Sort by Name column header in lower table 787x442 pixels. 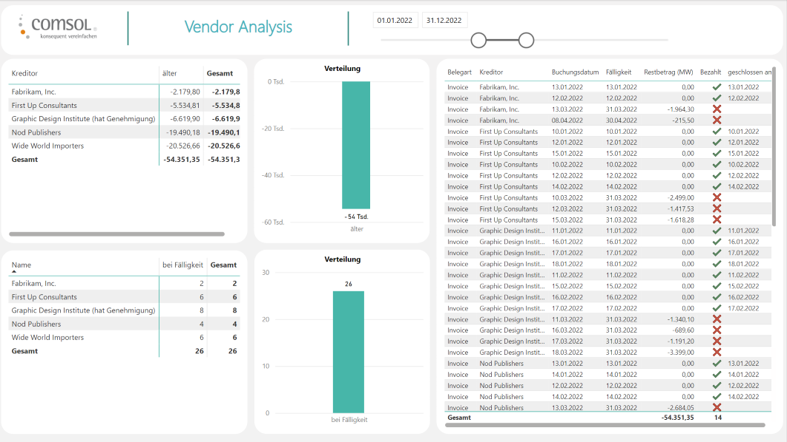[21, 265]
